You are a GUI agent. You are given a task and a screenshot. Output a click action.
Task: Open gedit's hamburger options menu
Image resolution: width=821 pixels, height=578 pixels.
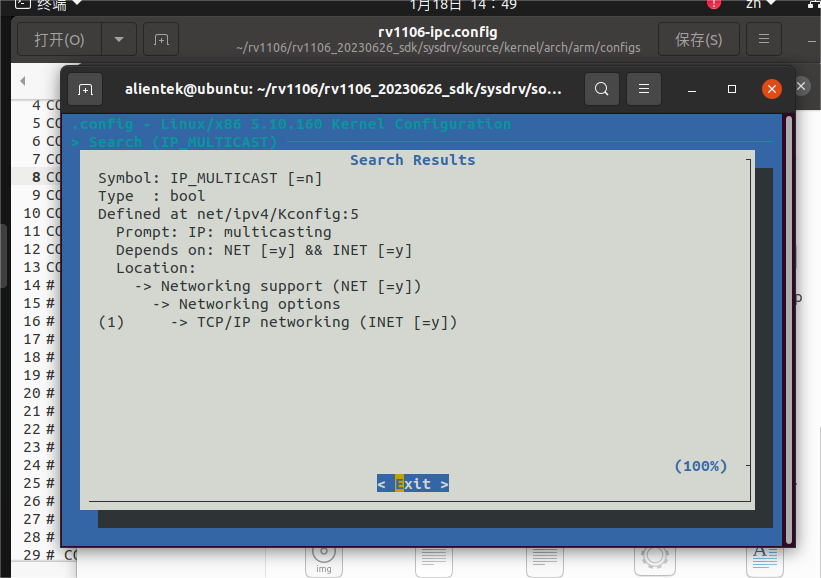[764, 40]
